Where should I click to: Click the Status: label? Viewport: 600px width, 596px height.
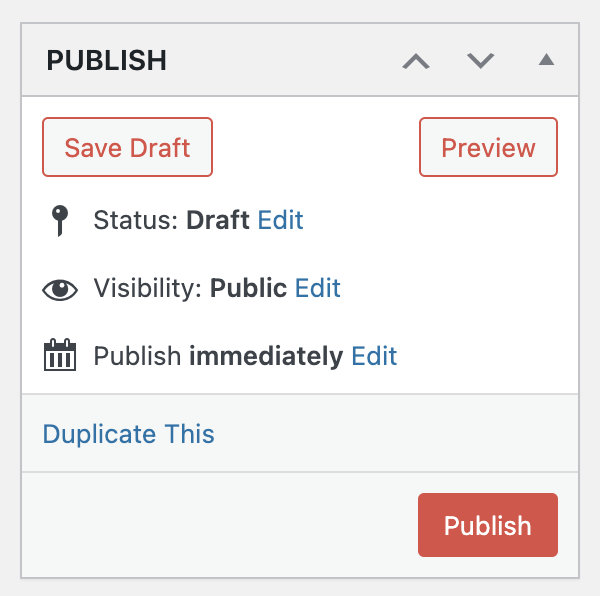136,220
